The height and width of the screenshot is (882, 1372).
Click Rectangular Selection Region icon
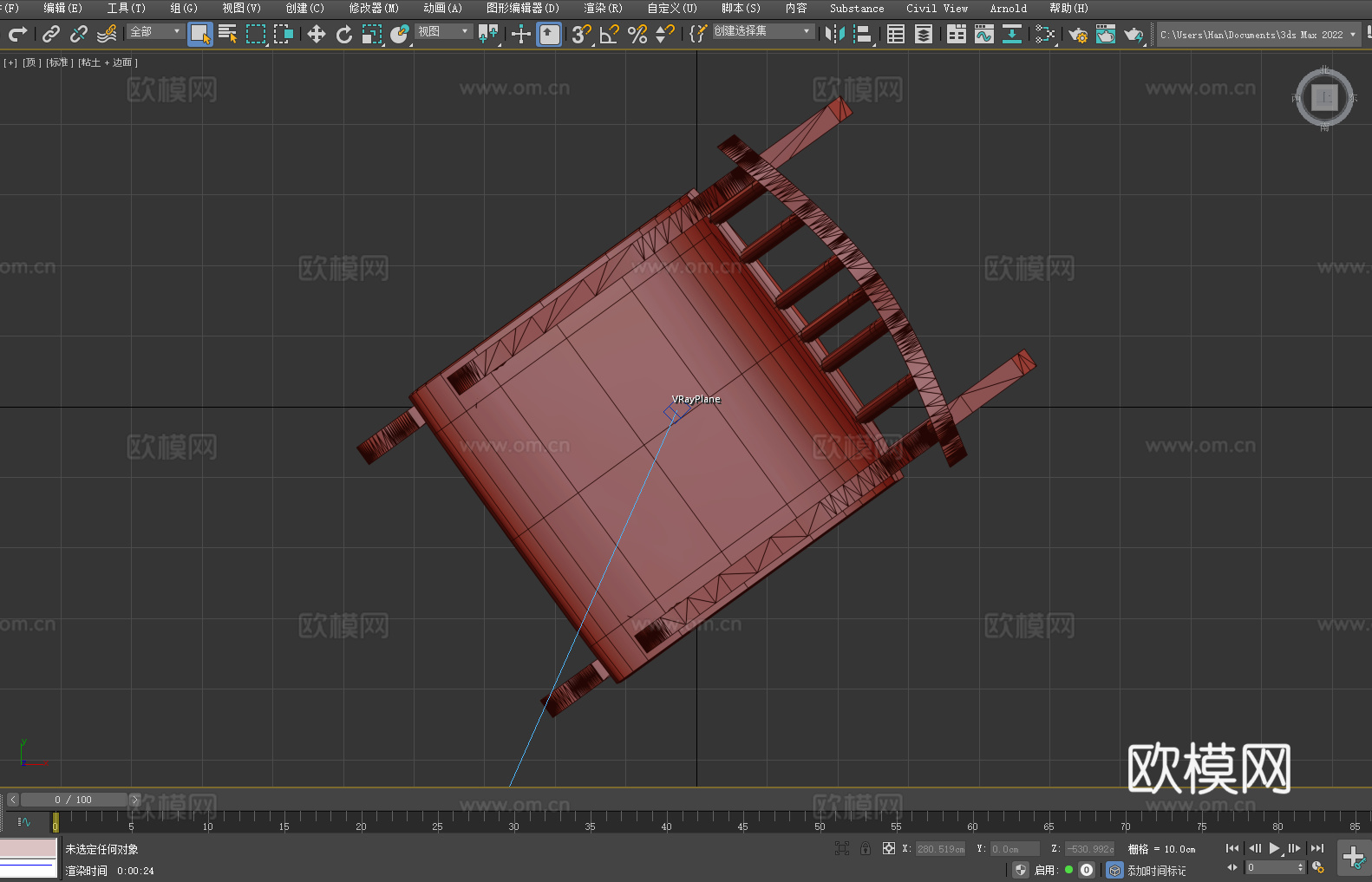click(x=256, y=34)
